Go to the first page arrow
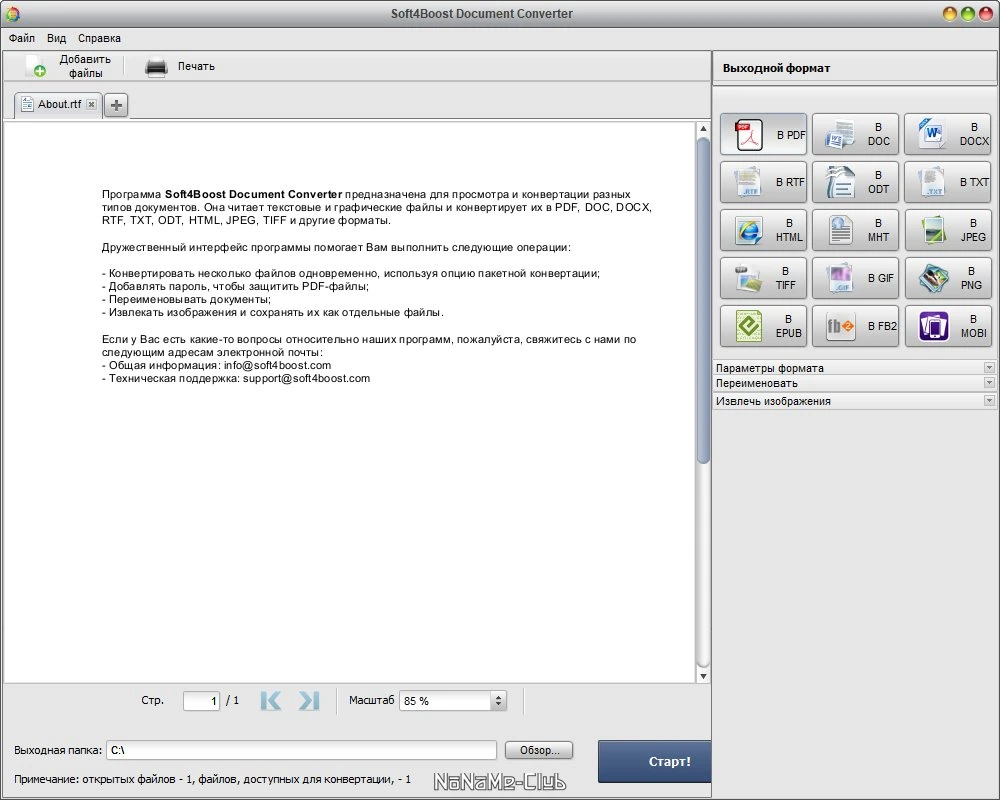This screenshot has height=800, width=1000. coord(270,700)
